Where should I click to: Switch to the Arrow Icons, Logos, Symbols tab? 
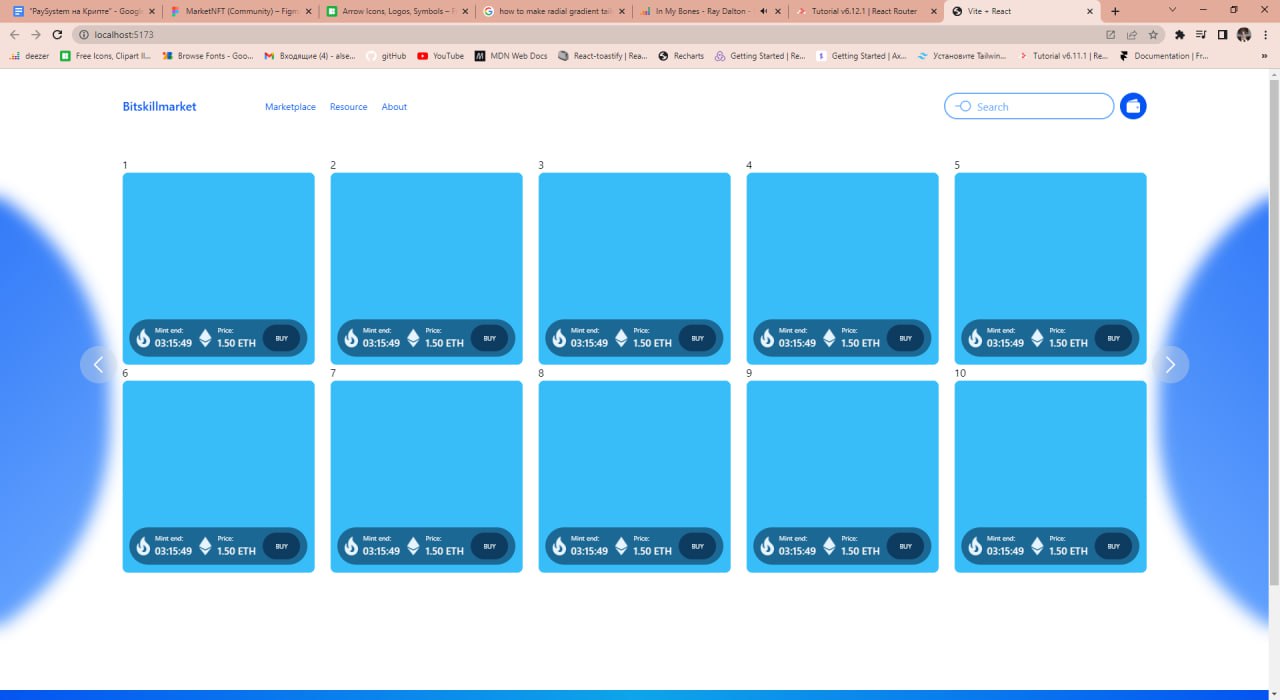(x=396, y=11)
